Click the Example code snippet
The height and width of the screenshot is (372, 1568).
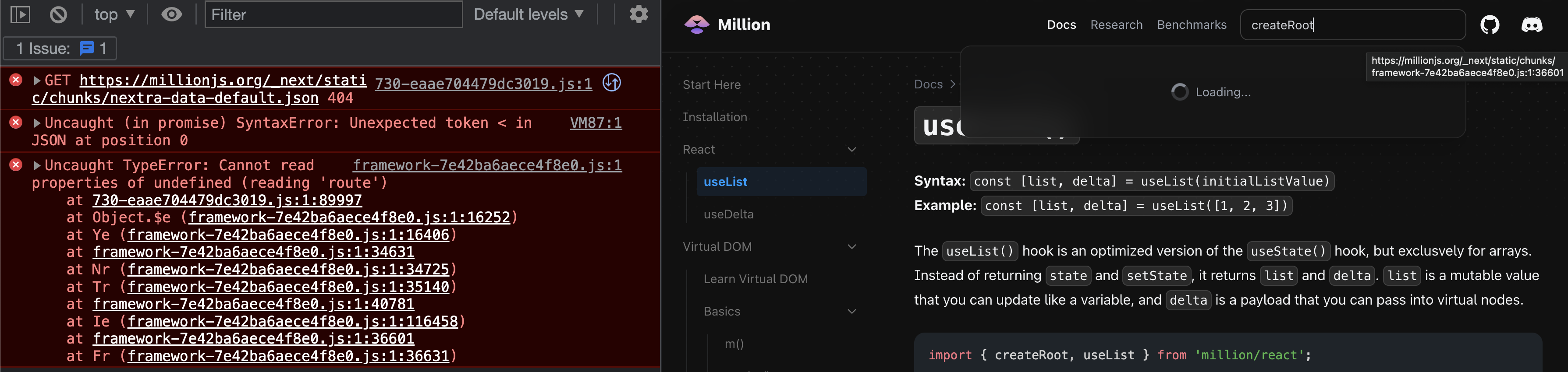point(1136,206)
